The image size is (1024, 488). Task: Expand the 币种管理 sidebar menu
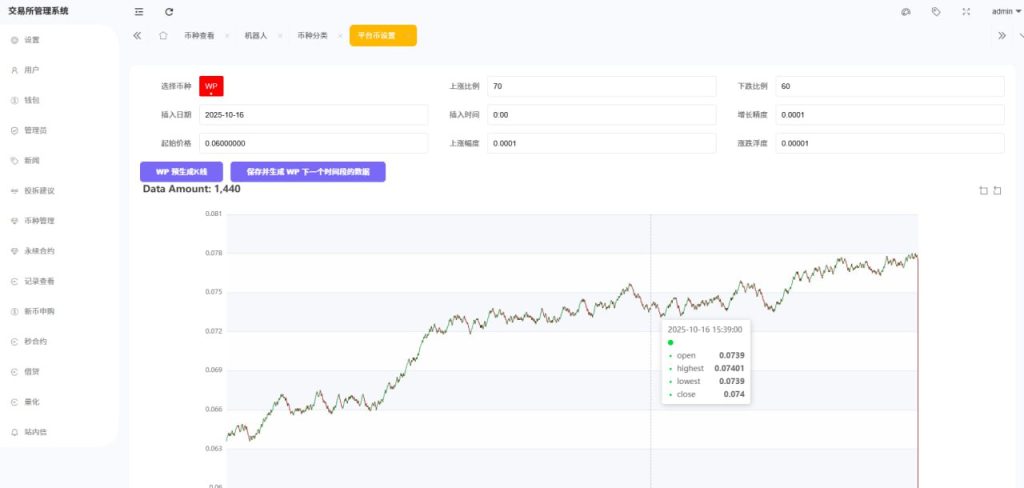pos(39,221)
